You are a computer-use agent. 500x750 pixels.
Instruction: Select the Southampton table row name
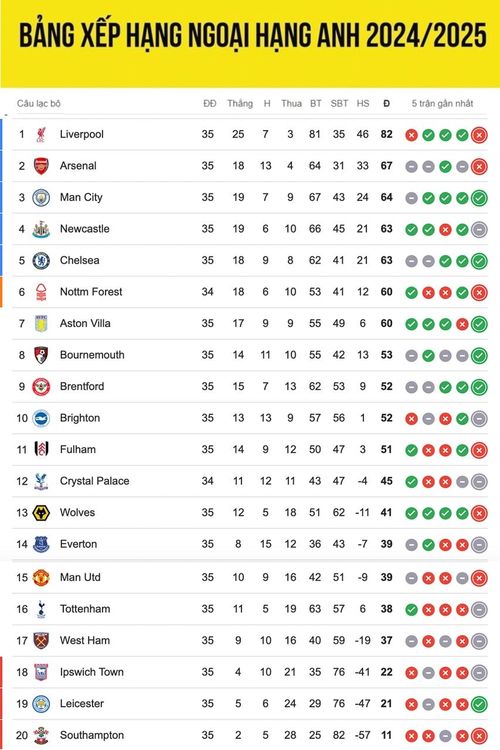[x=92, y=735]
